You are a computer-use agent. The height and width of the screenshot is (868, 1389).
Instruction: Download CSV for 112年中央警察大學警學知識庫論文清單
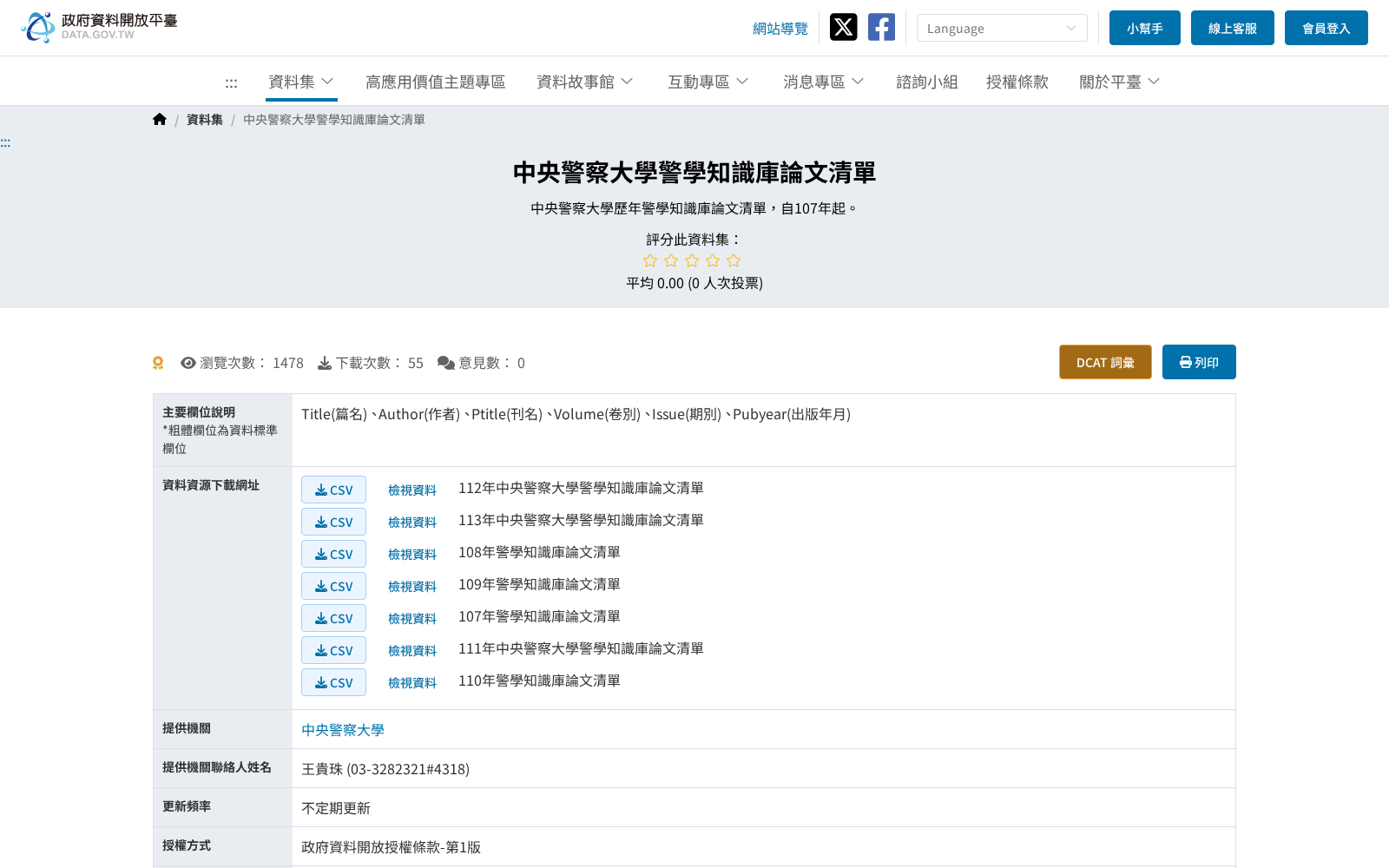[x=333, y=490]
